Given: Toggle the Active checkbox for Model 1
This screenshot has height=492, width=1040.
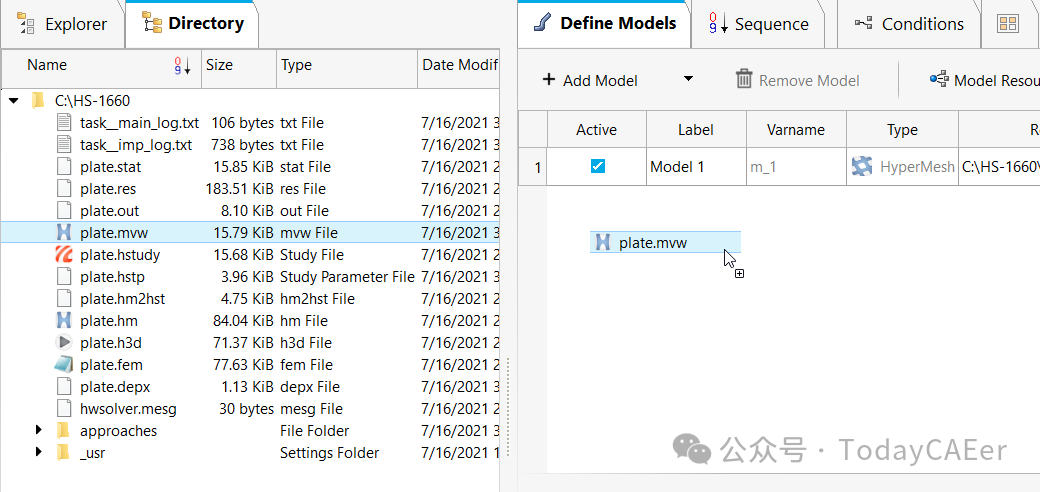Looking at the screenshot, I should pyautogui.click(x=598, y=166).
